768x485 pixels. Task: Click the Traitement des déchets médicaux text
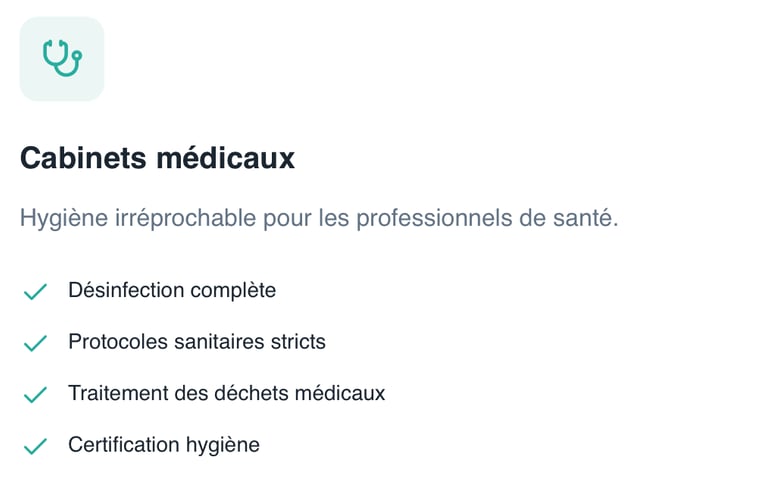coord(226,394)
